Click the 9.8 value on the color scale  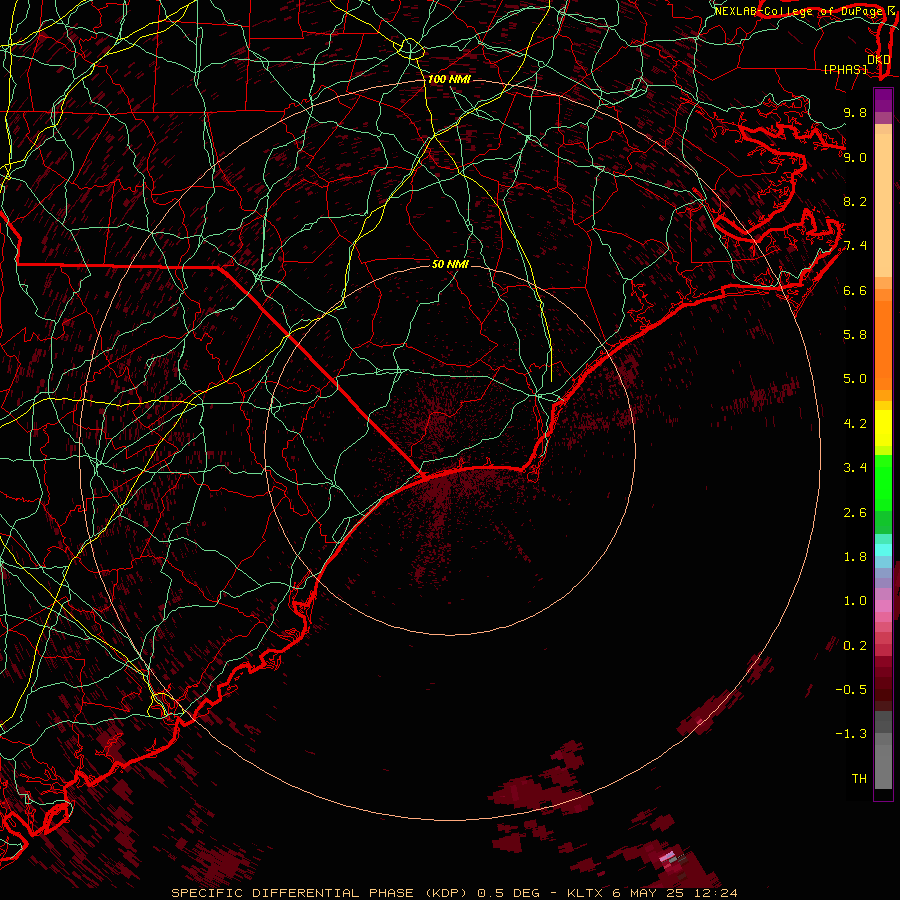(855, 112)
